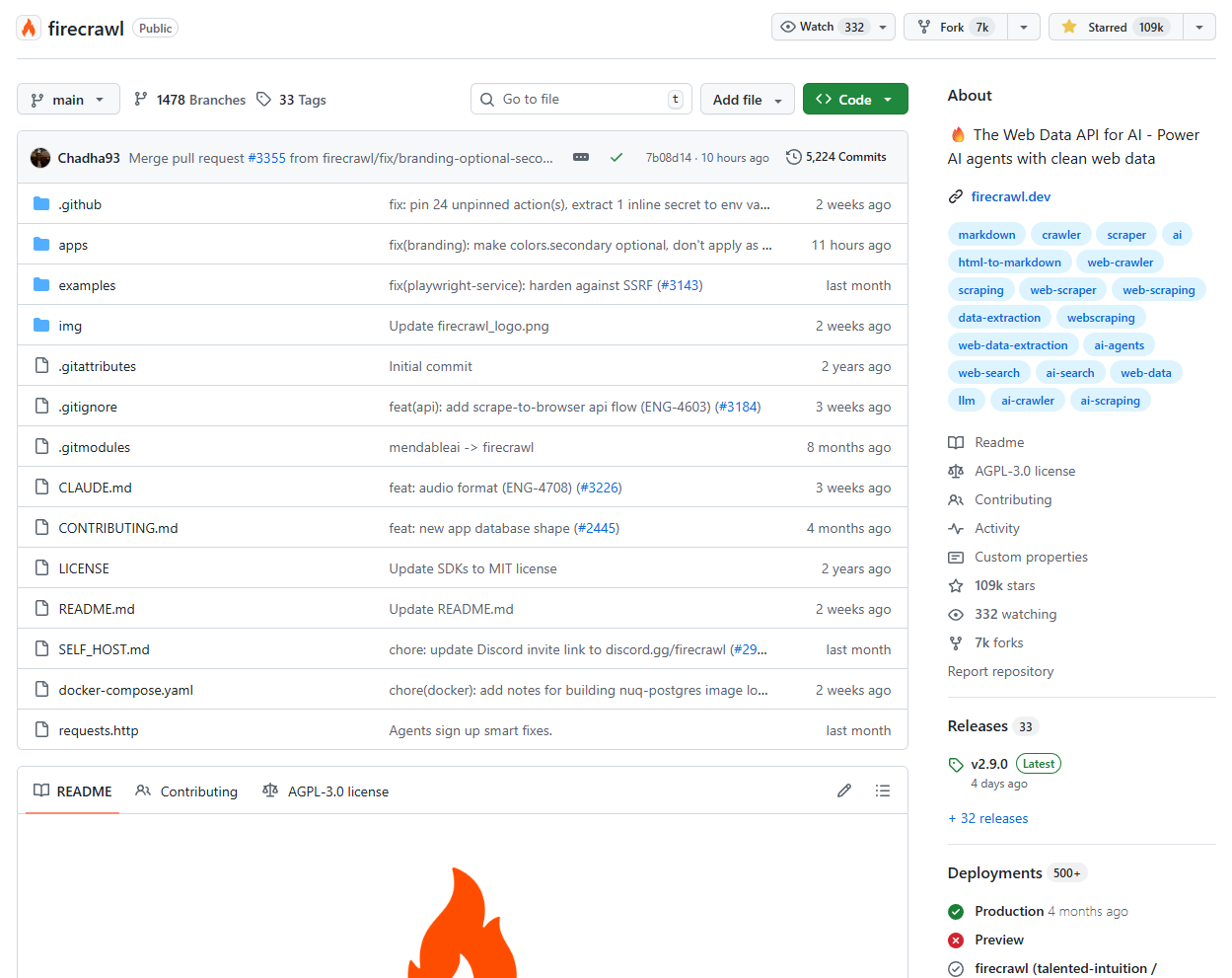Click the edit README pencil icon
The height and width of the screenshot is (978, 1232).
(x=844, y=790)
